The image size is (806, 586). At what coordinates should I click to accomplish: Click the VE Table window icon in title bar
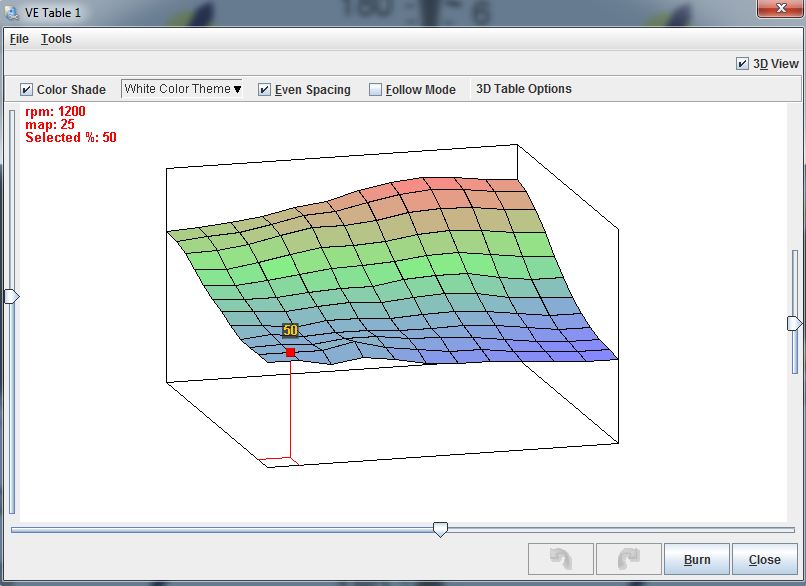pos(13,13)
